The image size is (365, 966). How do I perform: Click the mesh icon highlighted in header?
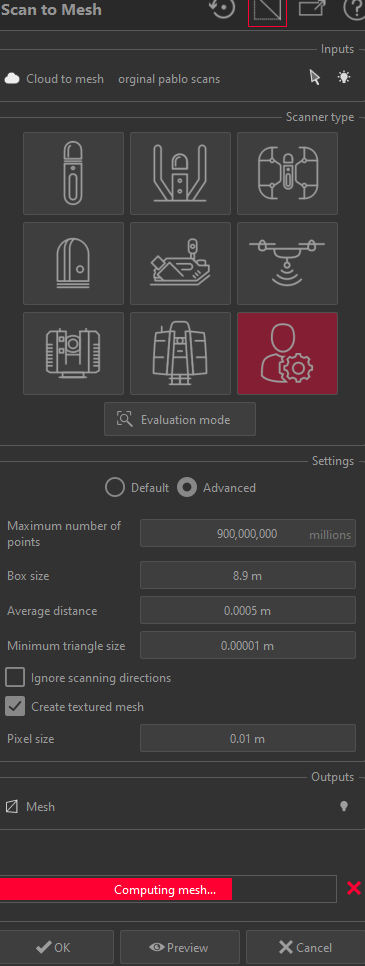[x=267, y=11]
